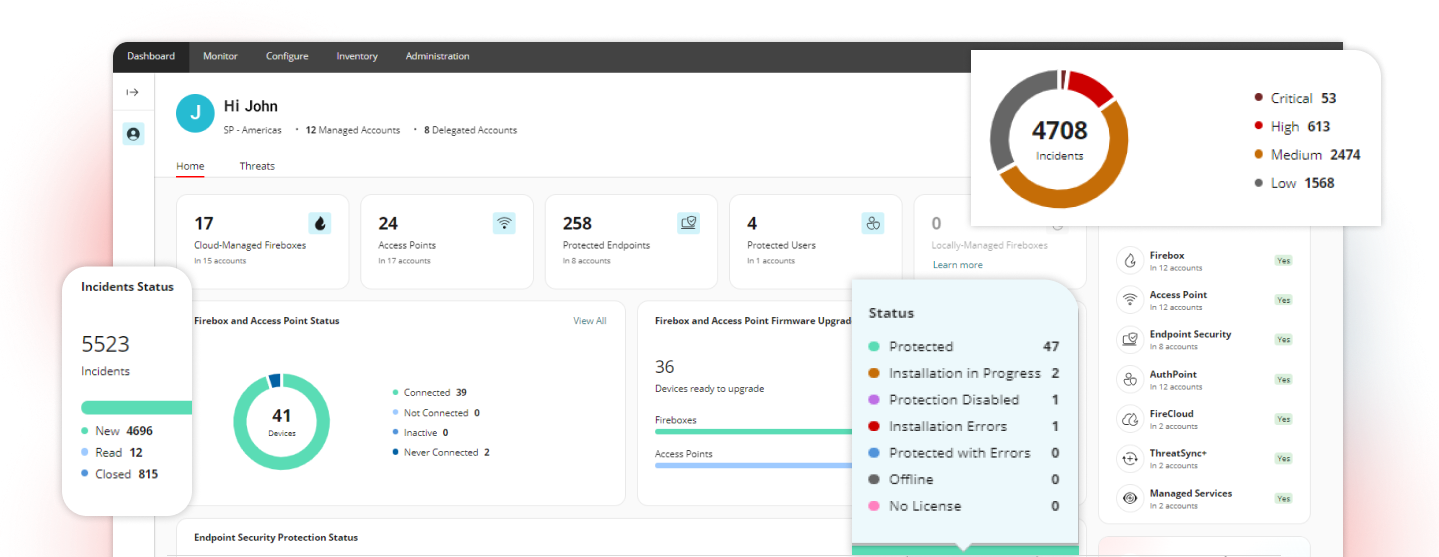
Task: Click the Protected Users icon
Action: [x=872, y=223]
